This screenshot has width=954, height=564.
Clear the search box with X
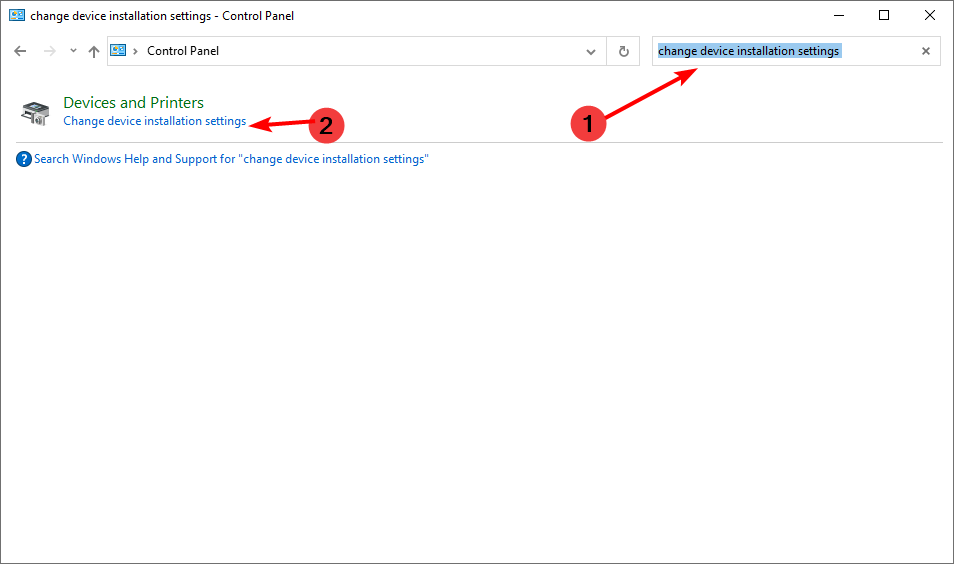[926, 51]
